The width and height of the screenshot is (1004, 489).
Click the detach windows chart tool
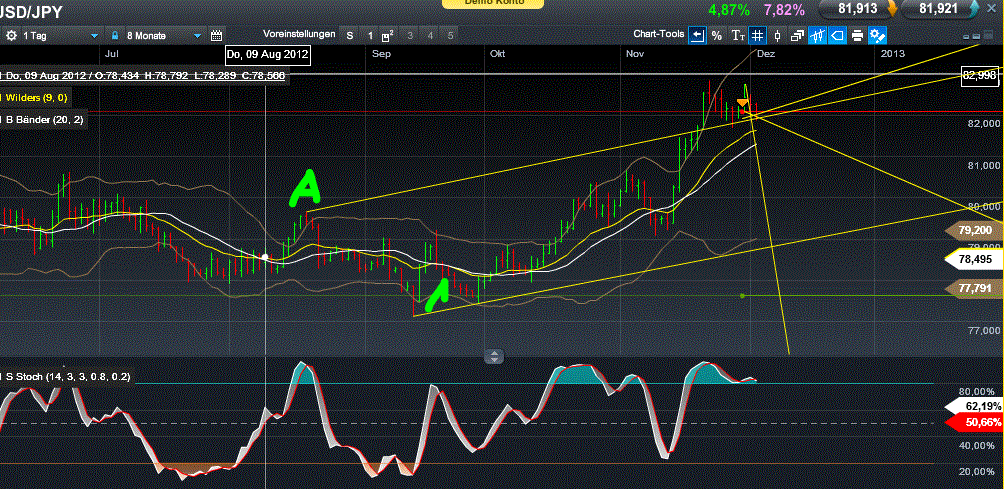click(x=797, y=35)
